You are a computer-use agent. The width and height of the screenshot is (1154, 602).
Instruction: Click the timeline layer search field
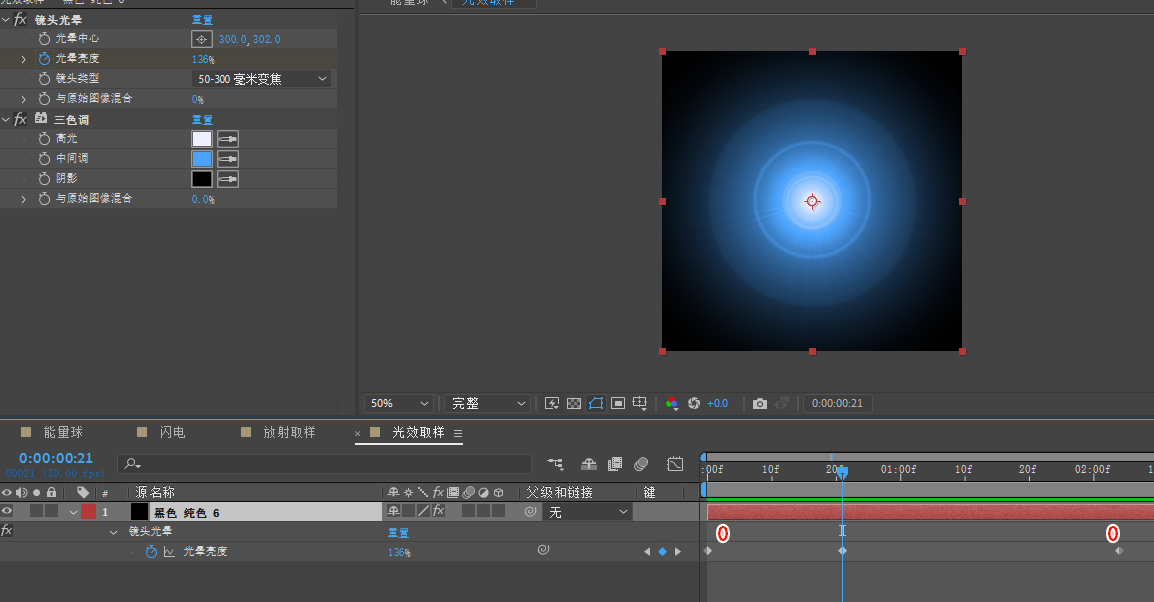[x=324, y=464]
